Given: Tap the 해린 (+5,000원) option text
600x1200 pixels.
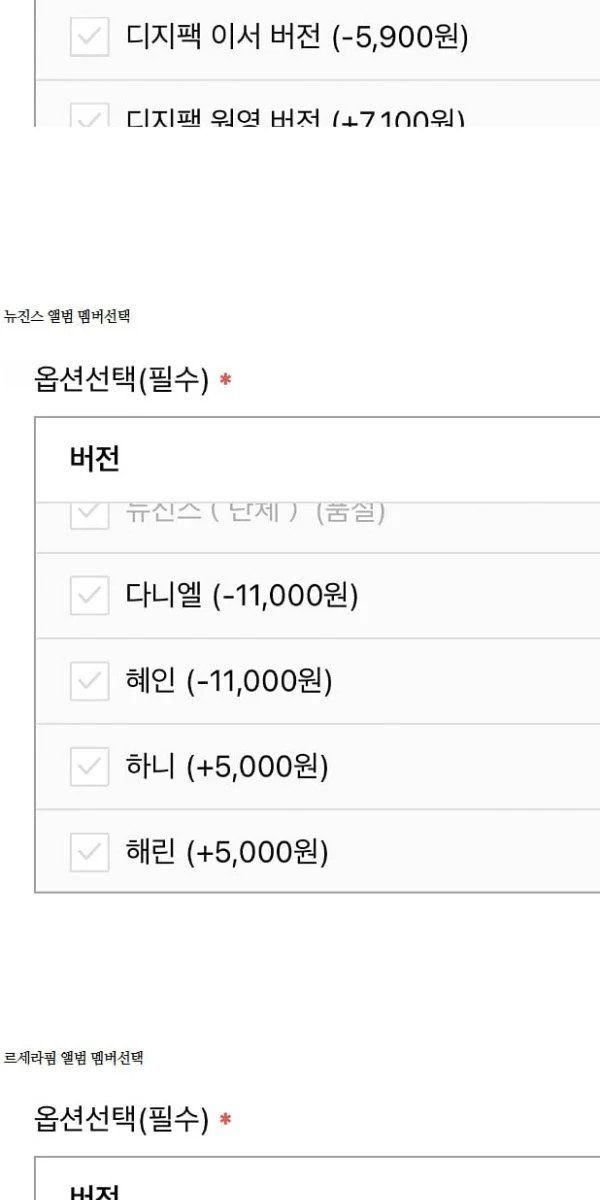Looking at the screenshot, I should tap(227, 852).
